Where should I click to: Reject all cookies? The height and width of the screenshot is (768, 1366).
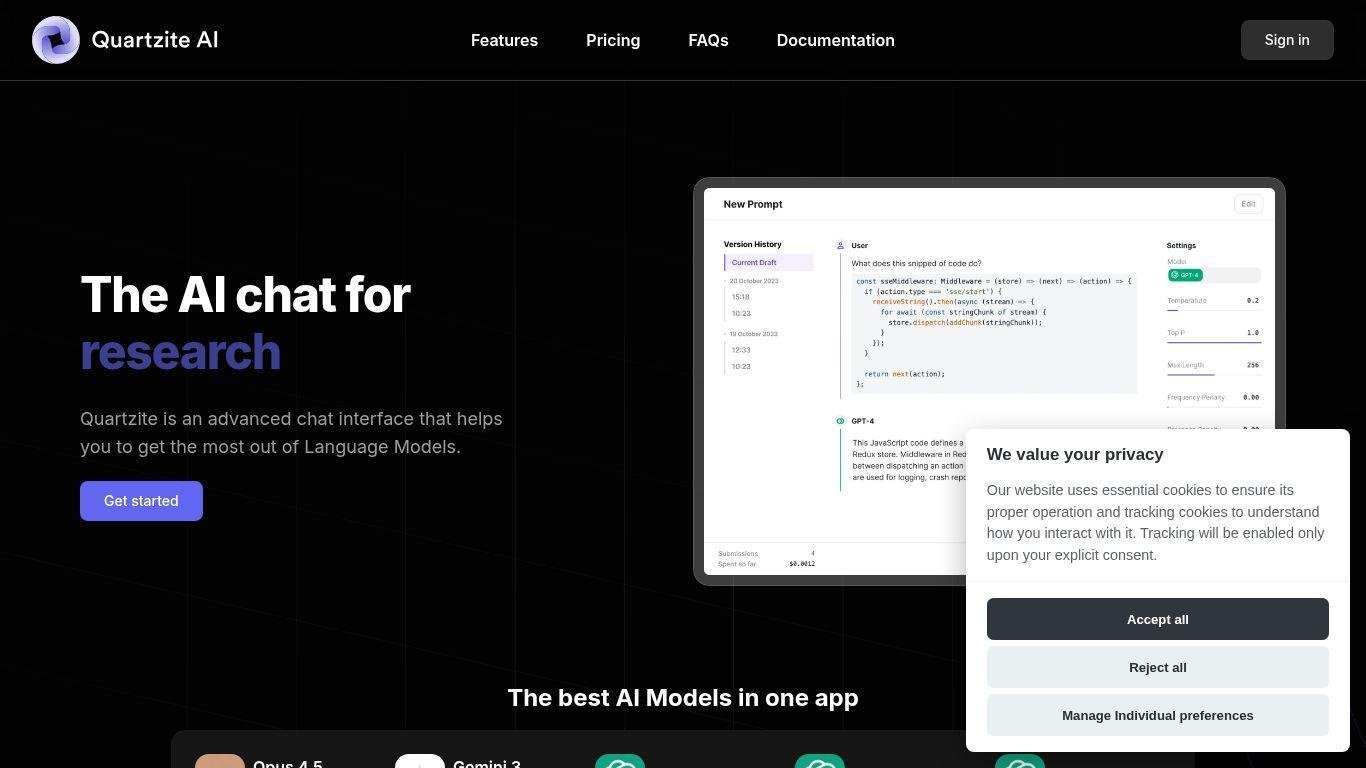(1157, 667)
